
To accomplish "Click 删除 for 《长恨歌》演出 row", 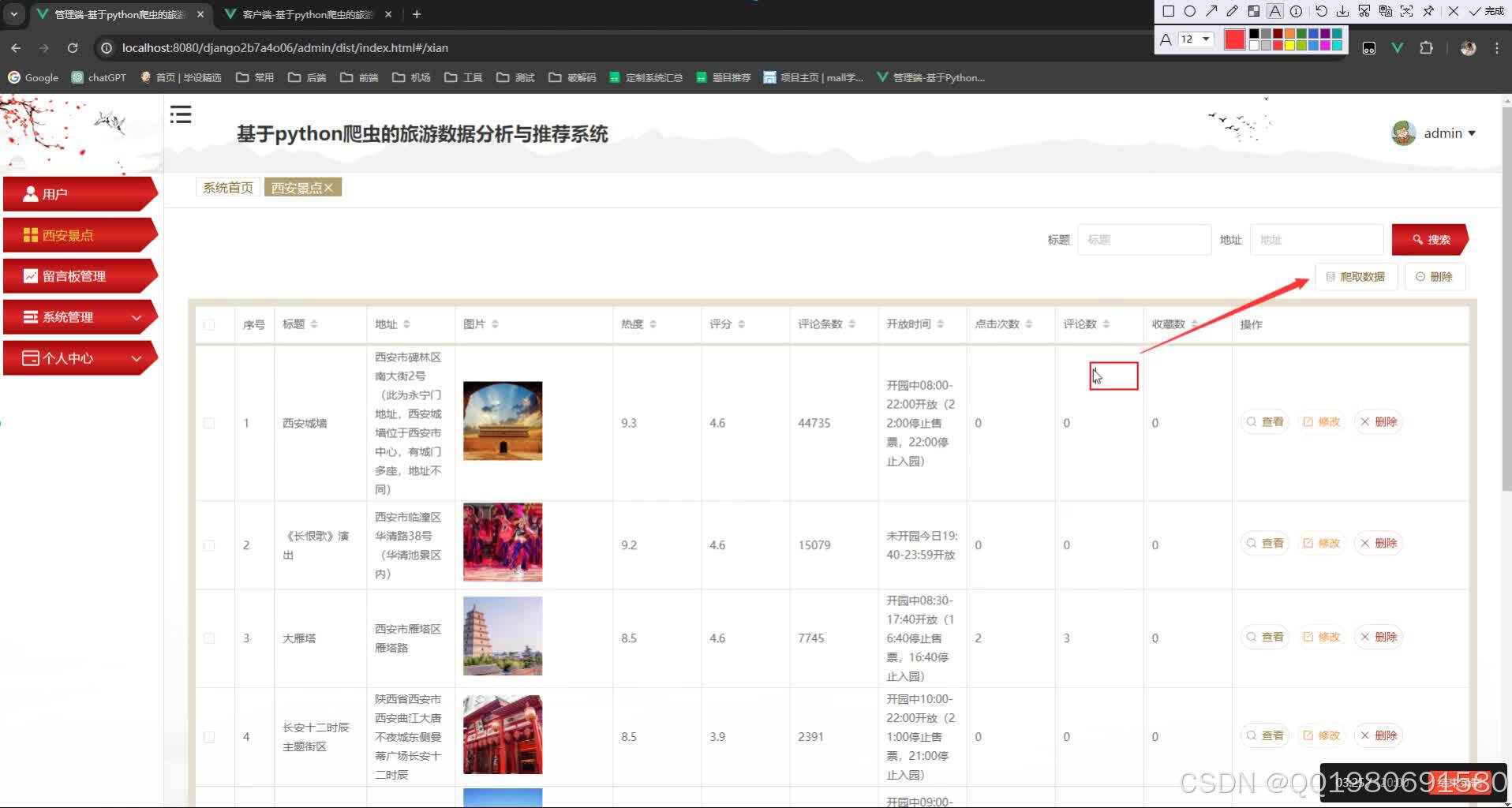I will 1379,543.
